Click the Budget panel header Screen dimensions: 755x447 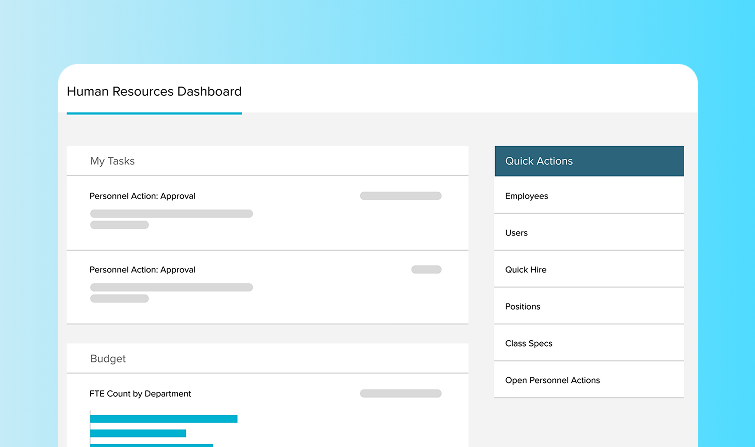[267, 358]
